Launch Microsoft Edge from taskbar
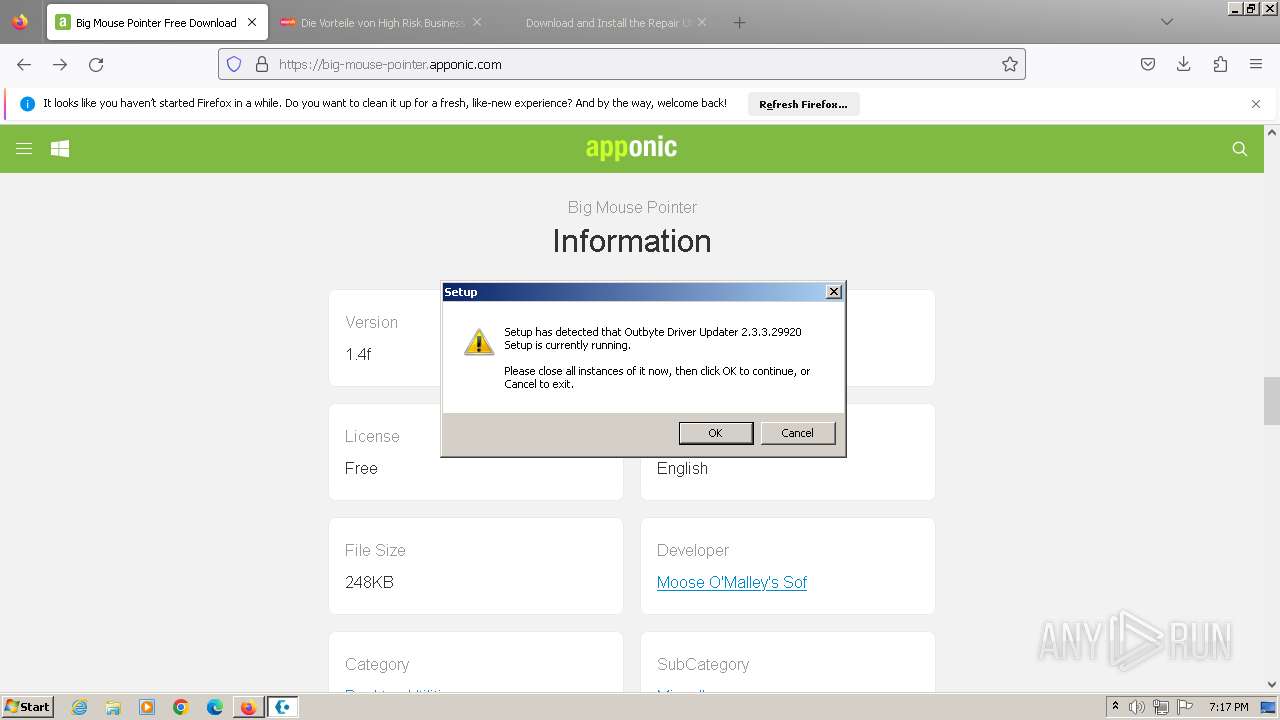1280x720 pixels. (215, 707)
